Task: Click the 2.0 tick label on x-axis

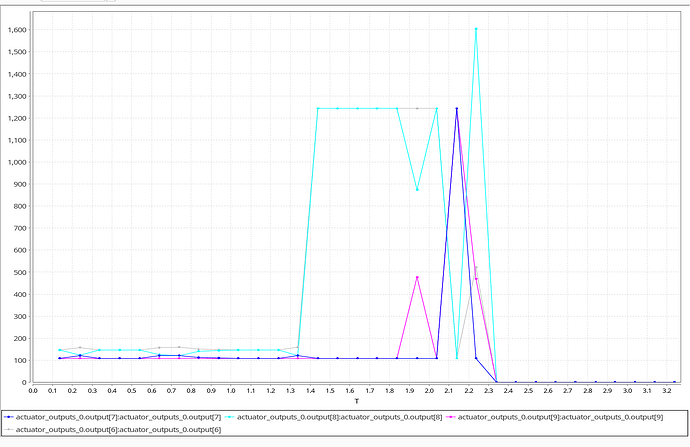Action: point(436,390)
